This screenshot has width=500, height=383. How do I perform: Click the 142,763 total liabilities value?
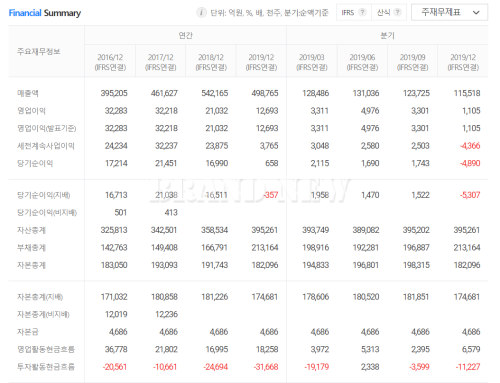114,248
